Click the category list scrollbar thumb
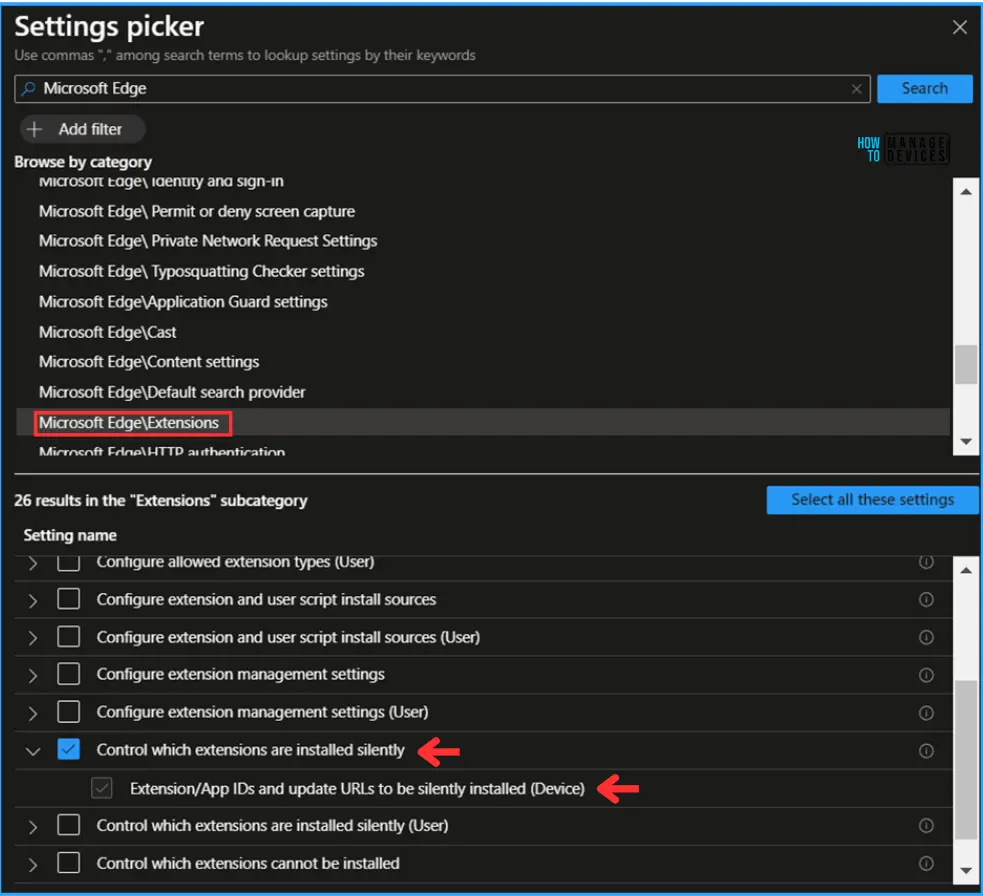The width and height of the screenshot is (983, 896). pyautogui.click(x=966, y=364)
